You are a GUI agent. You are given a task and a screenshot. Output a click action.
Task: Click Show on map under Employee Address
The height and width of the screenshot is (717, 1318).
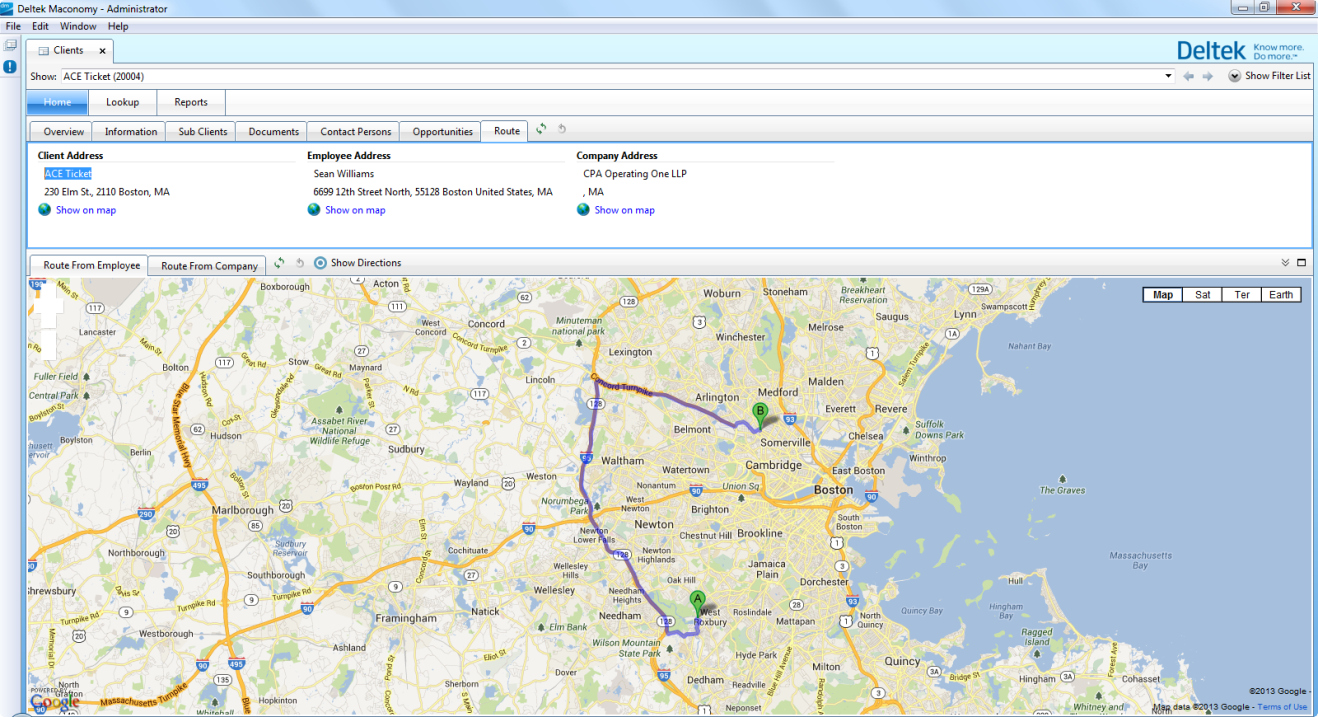pyautogui.click(x=355, y=210)
